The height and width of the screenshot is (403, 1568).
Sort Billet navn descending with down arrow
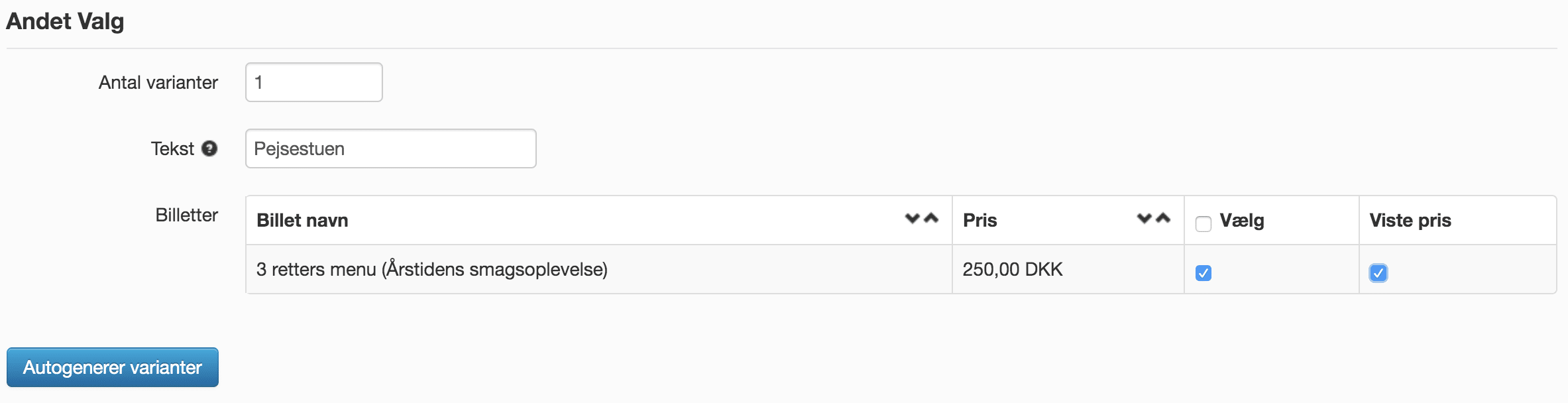[x=913, y=218]
